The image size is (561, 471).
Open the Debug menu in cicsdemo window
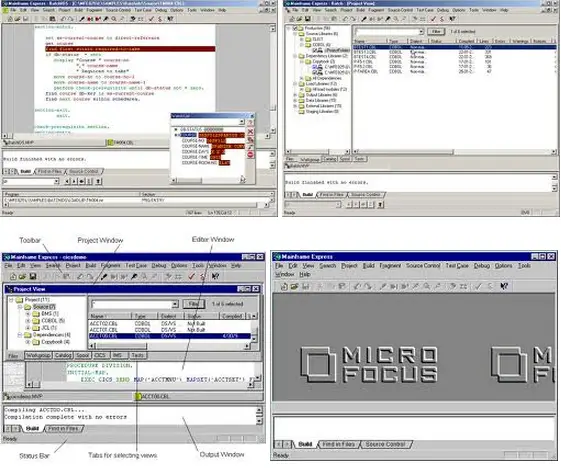[159, 266]
